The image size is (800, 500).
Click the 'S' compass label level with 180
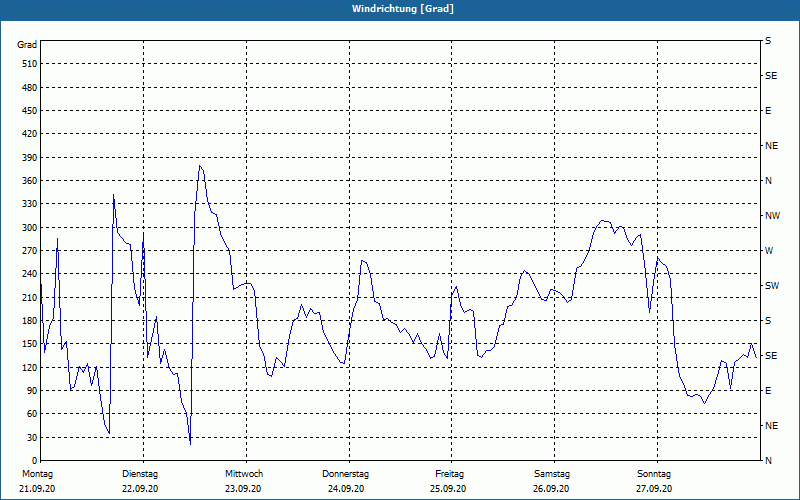point(768,321)
